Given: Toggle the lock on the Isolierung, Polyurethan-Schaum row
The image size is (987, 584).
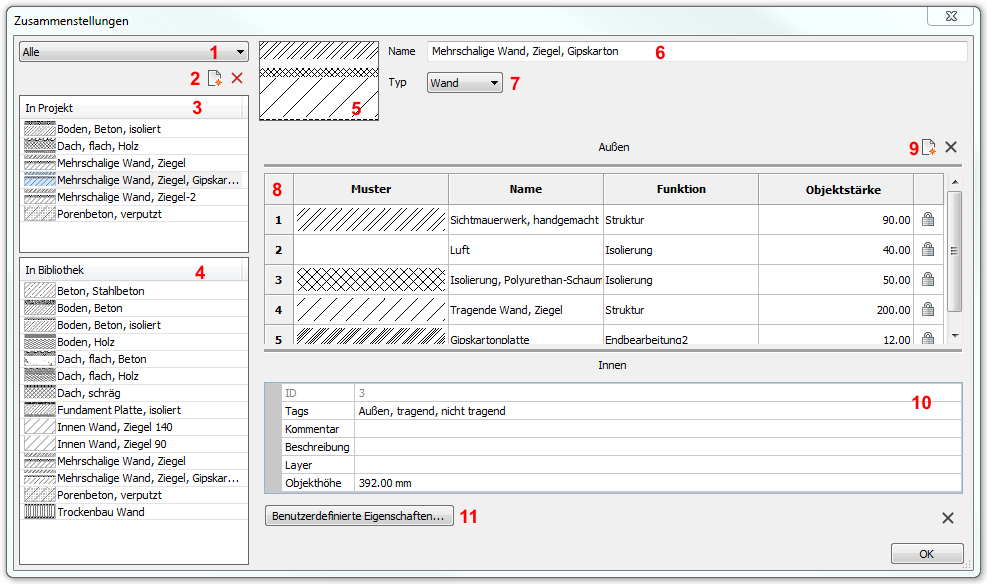Looking at the screenshot, I should tap(928, 279).
